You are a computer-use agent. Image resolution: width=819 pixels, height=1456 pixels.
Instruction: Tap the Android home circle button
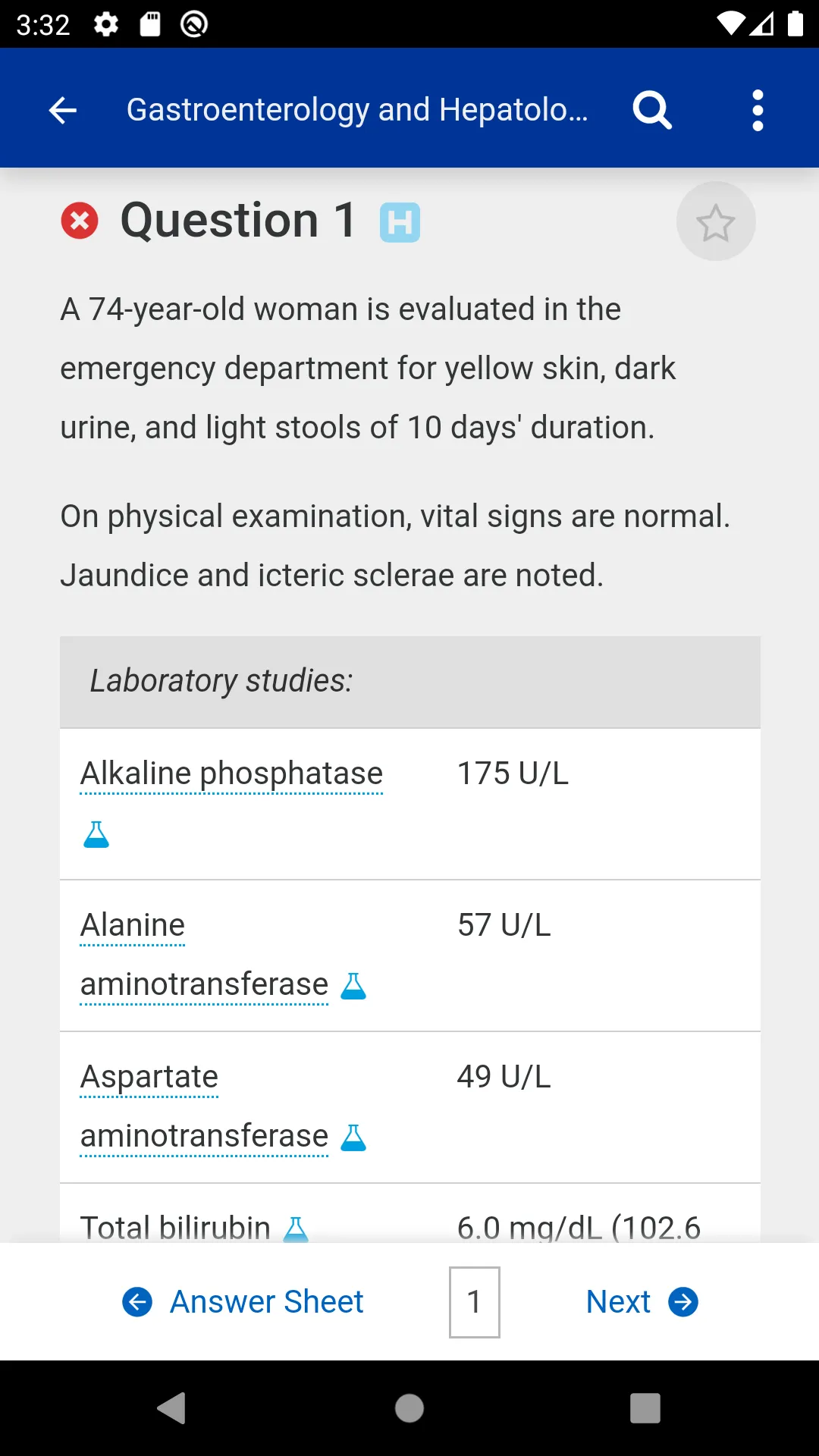[x=409, y=1408]
